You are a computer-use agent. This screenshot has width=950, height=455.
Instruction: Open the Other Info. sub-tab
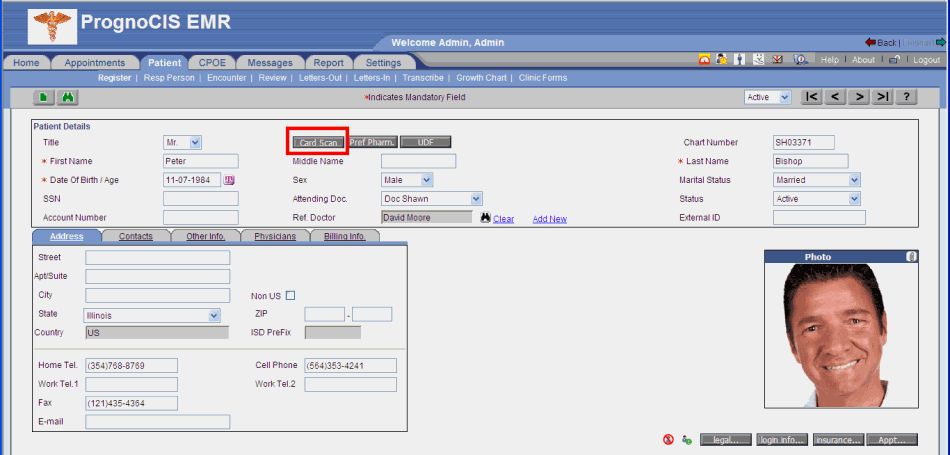tap(205, 236)
